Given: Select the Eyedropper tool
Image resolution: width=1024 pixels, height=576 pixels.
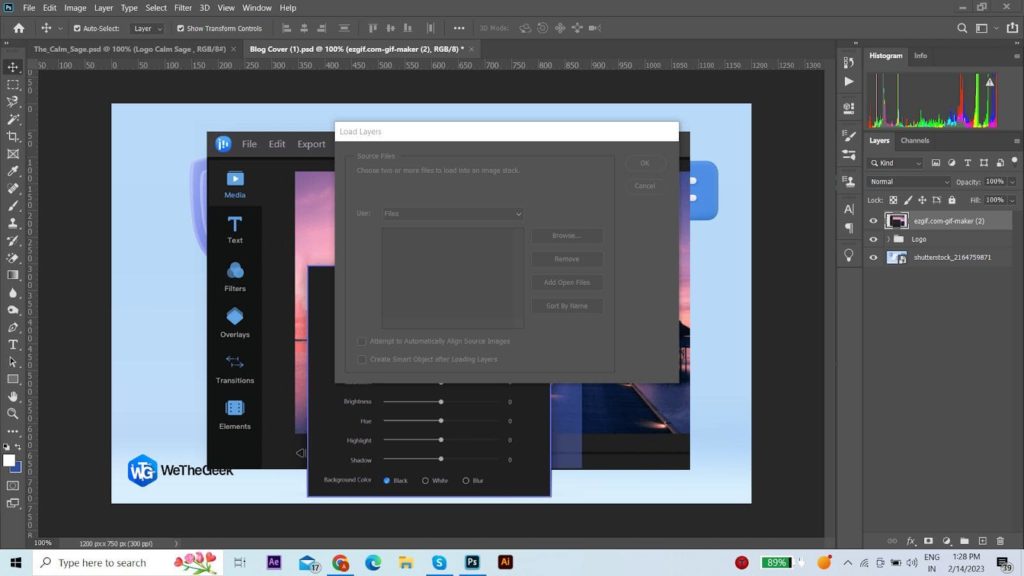Looking at the screenshot, I should click(12, 171).
